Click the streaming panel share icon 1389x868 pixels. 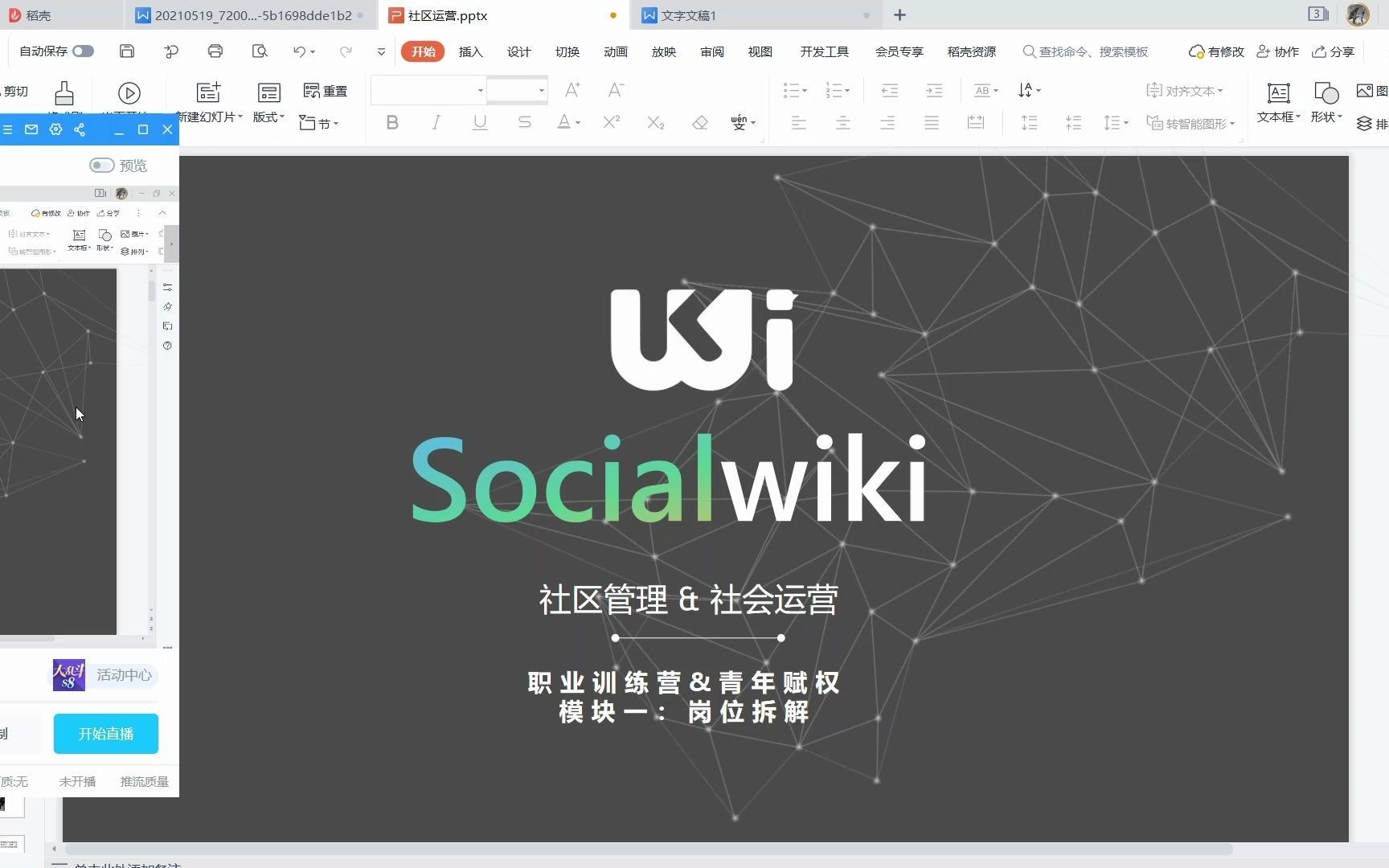(x=80, y=129)
